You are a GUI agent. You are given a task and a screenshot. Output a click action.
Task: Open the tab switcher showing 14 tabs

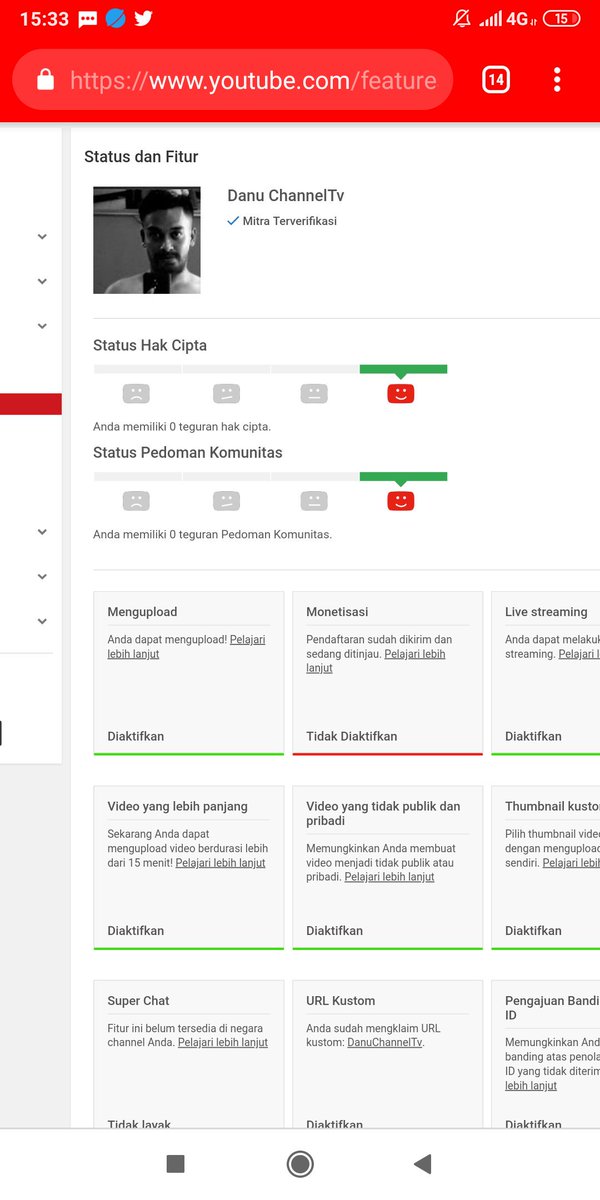496,80
